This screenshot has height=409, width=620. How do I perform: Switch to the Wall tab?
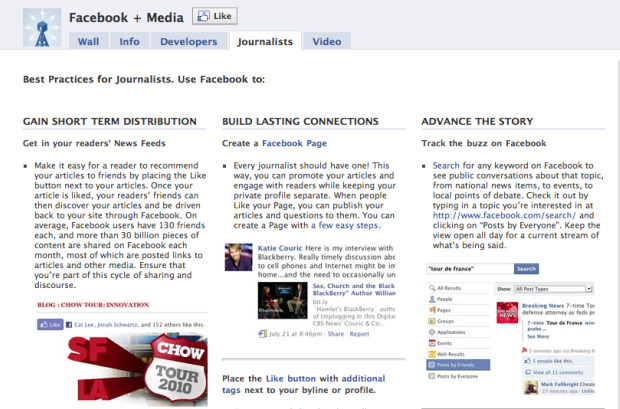coord(87,42)
